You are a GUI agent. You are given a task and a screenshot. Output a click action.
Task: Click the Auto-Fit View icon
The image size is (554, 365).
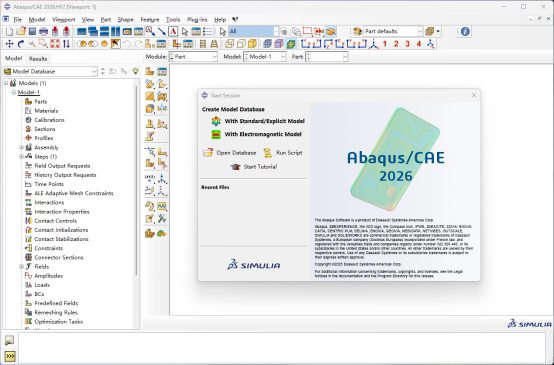(55, 44)
